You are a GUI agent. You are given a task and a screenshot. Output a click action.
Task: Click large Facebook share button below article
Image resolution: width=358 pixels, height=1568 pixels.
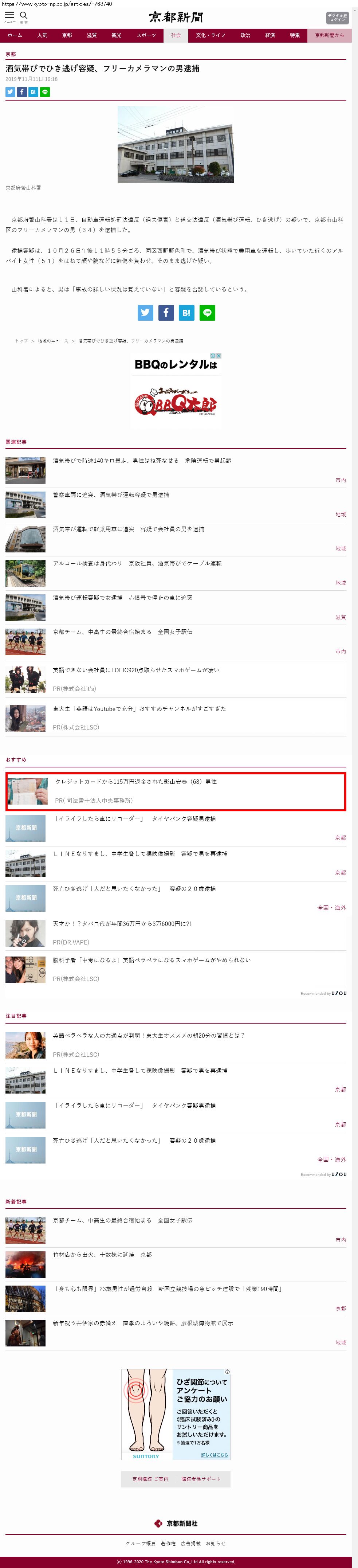(x=166, y=312)
